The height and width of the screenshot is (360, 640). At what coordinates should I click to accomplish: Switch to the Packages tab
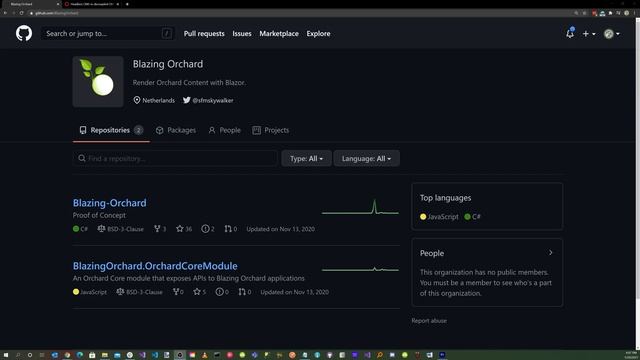[176, 130]
